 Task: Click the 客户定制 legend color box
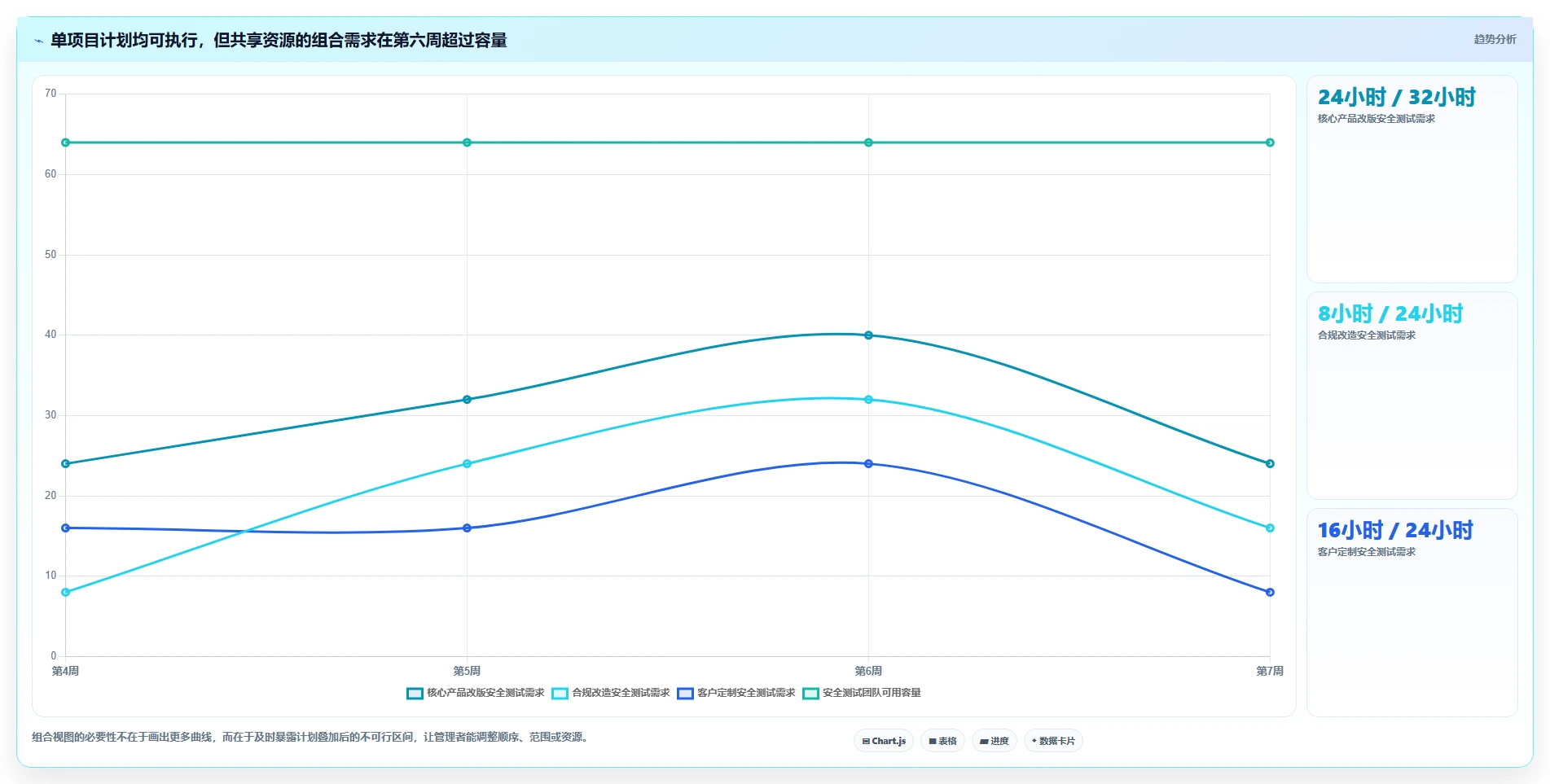pyautogui.click(x=685, y=694)
